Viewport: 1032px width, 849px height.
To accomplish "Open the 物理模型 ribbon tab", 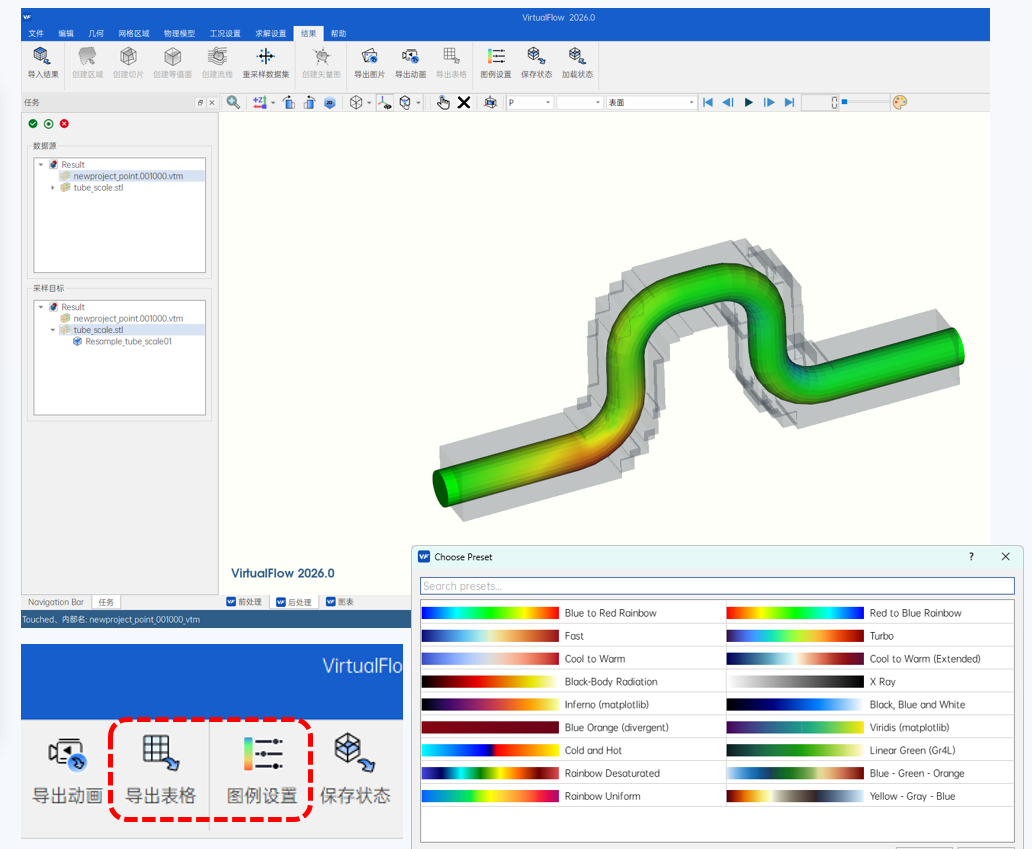I will (x=179, y=34).
